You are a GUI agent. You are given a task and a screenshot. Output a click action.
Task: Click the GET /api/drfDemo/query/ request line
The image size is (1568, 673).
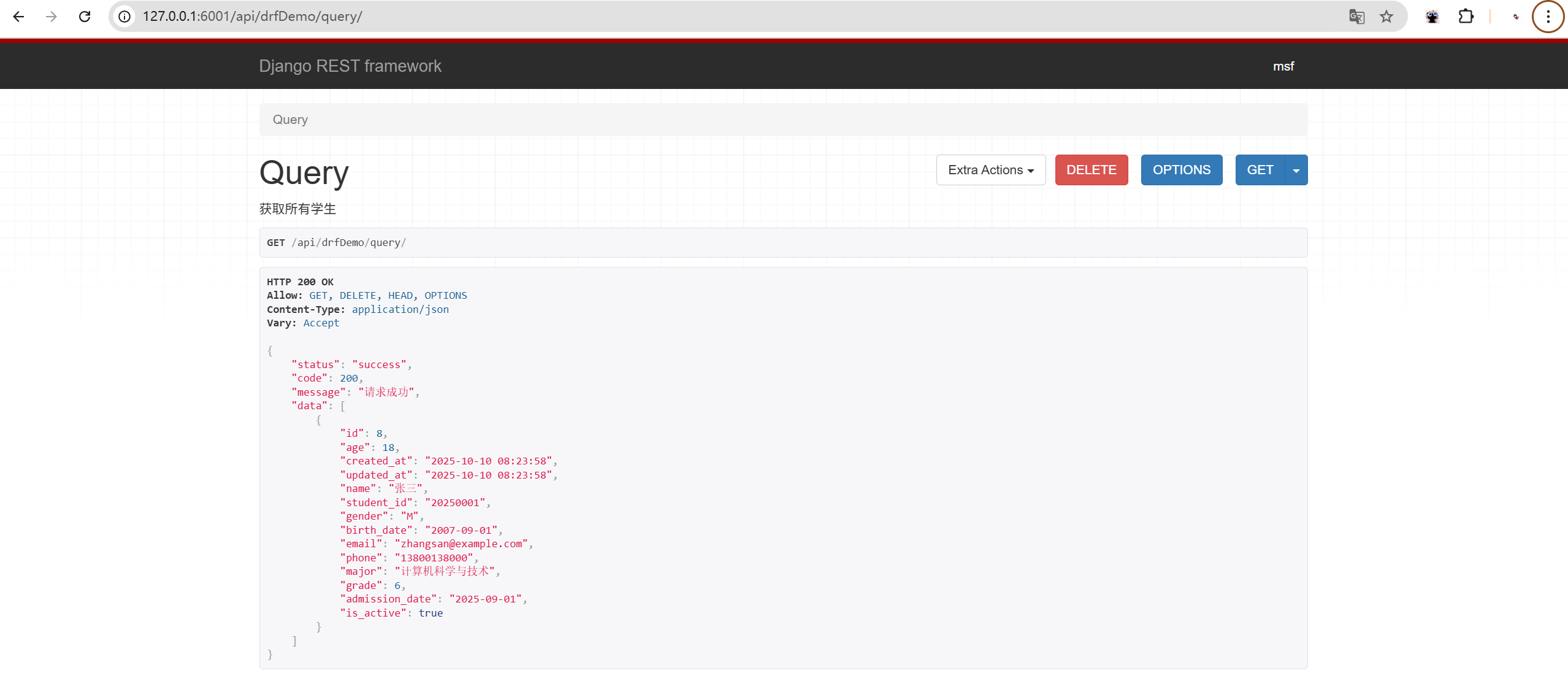336,242
